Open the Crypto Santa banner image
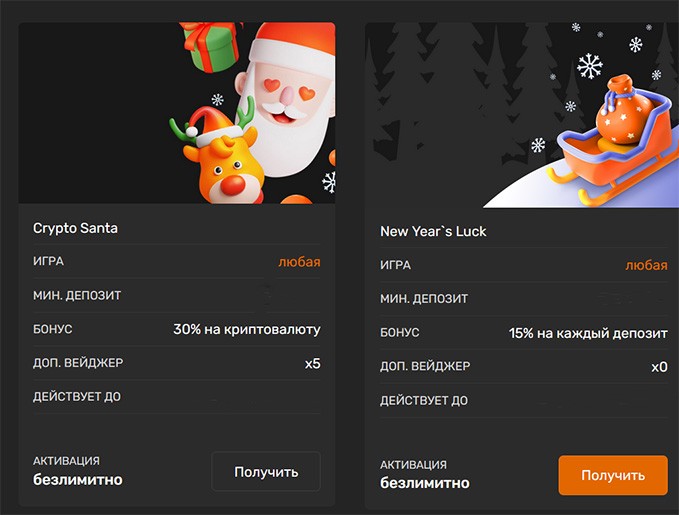Image resolution: width=679 pixels, height=515 pixels. click(177, 113)
